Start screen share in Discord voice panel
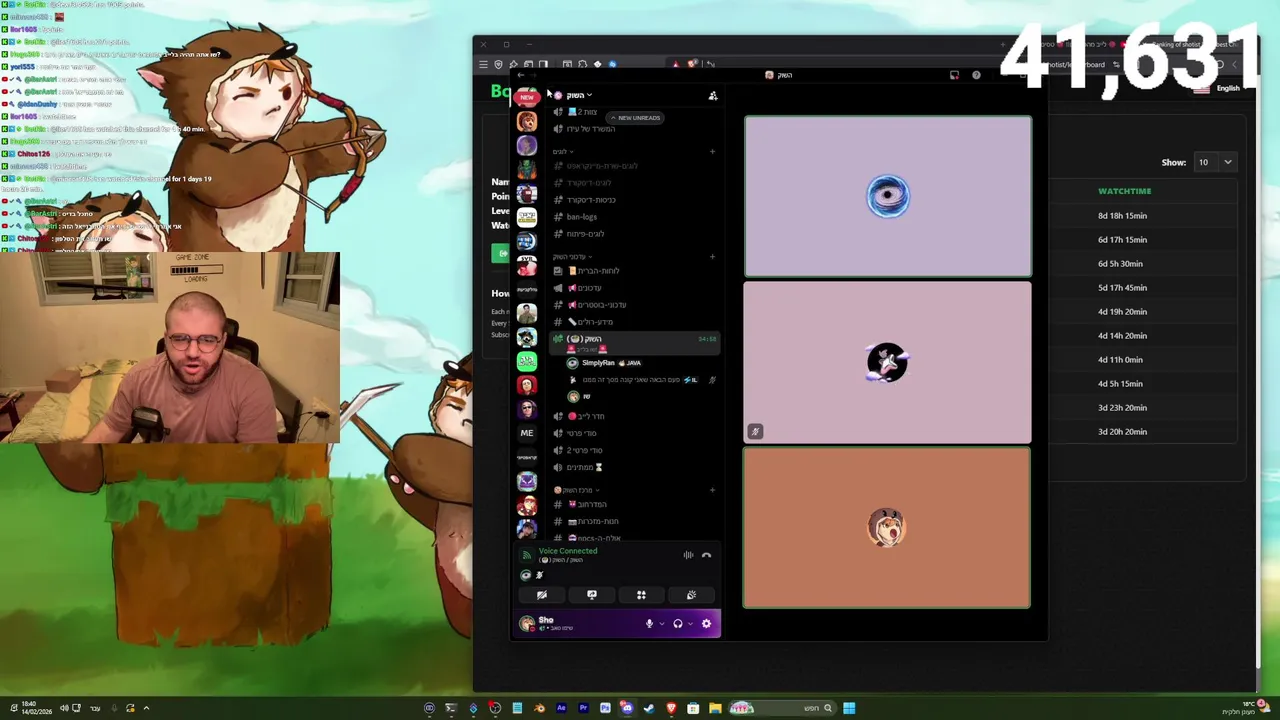This screenshot has width=1280, height=720. (x=592, y=595)
